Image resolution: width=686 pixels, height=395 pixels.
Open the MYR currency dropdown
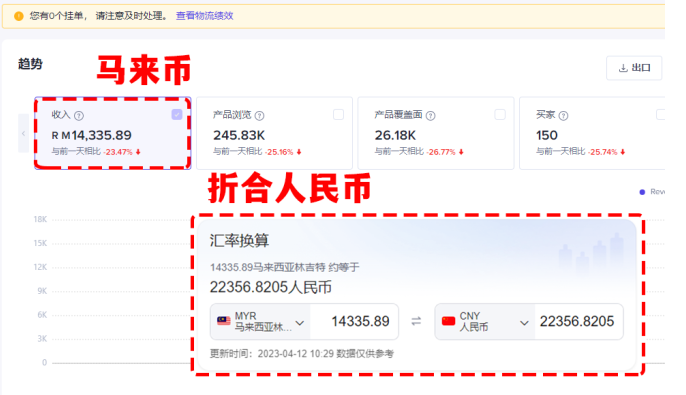point(260,322)
